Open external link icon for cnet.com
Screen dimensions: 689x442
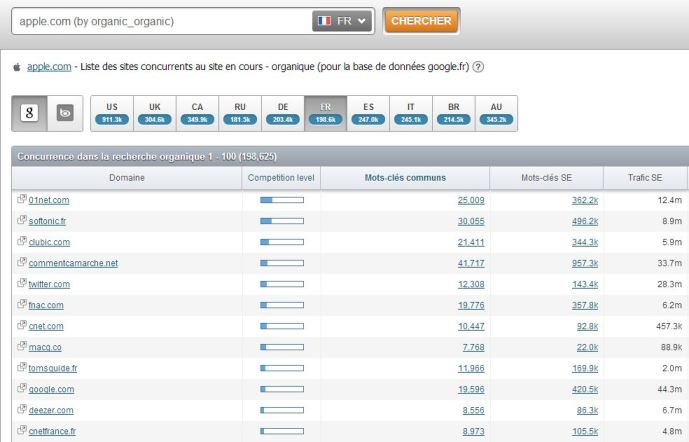[22, 325]
